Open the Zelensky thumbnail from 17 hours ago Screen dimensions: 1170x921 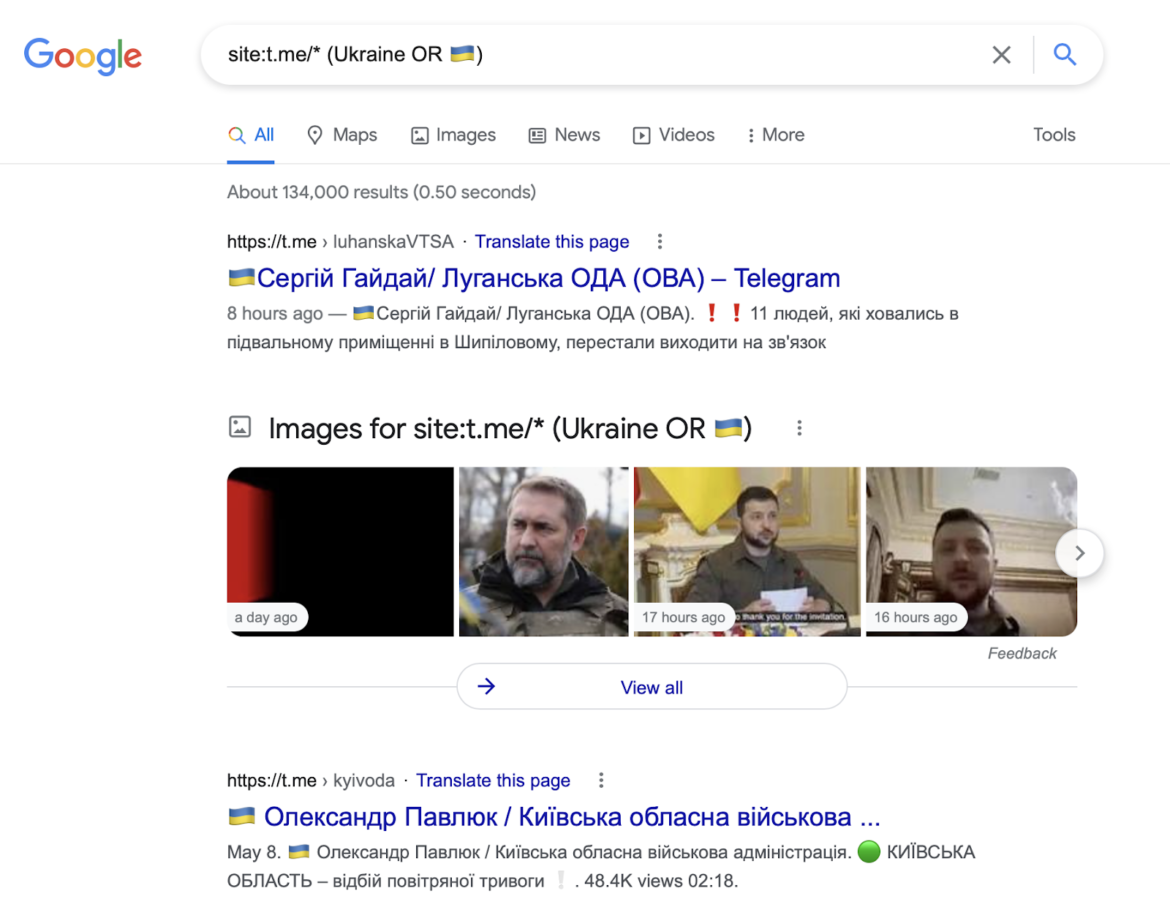(746, 551)
